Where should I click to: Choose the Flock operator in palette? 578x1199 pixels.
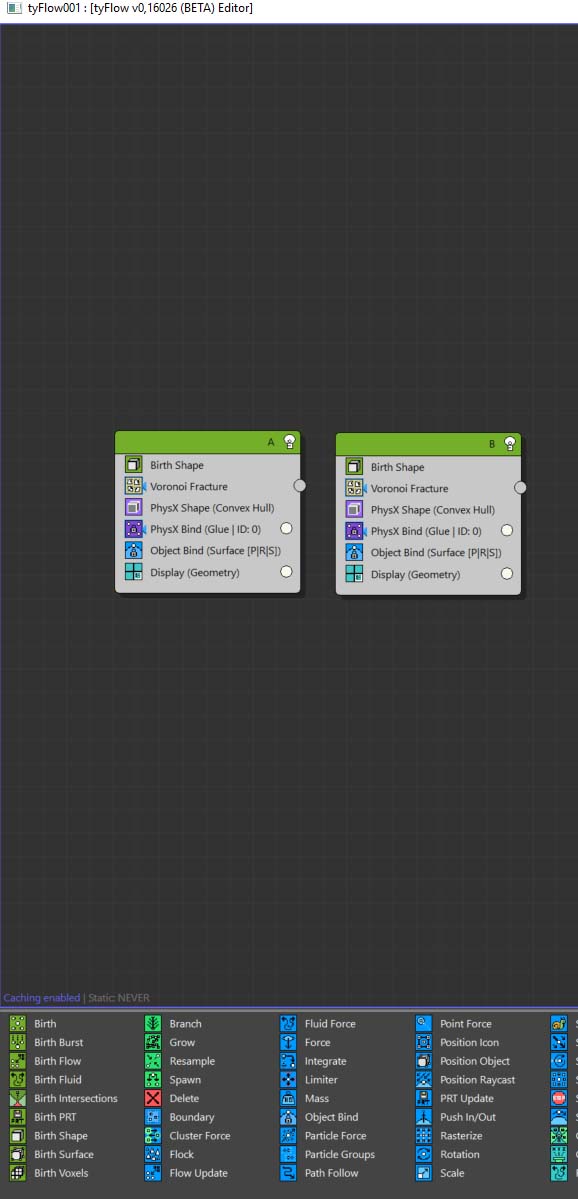click(x=170, y=1155)
